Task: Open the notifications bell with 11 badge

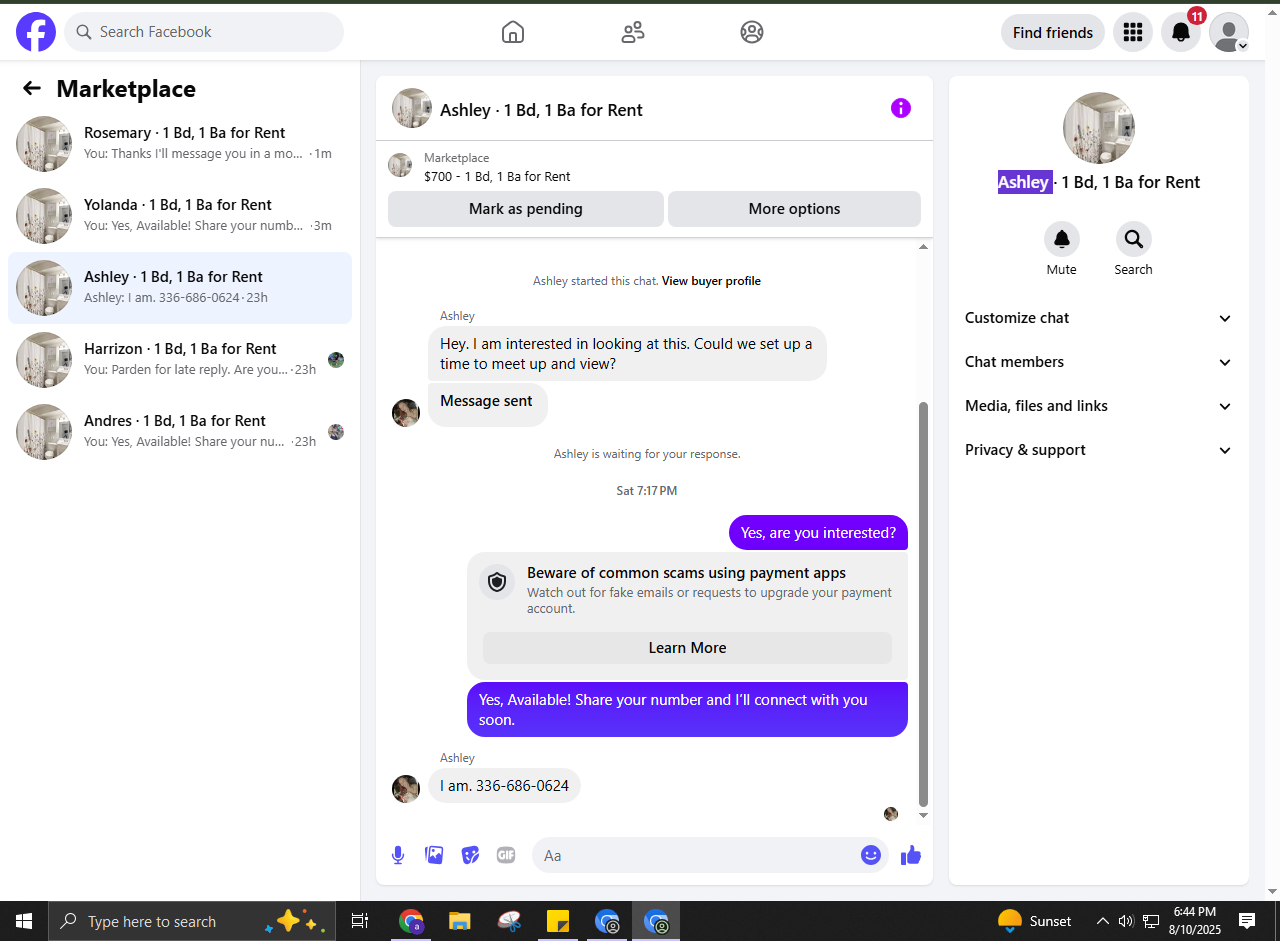Action: (1181, 32)
